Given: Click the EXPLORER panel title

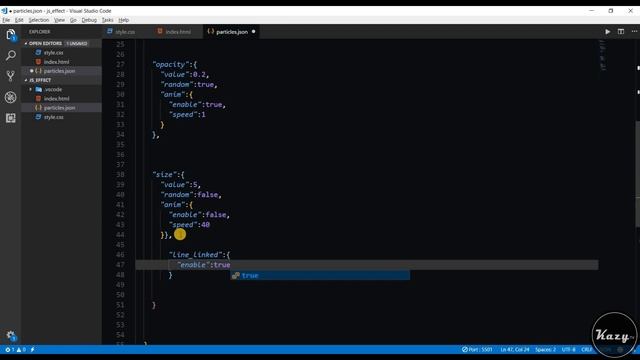Looking at the screenshot, I should [40, 32].
